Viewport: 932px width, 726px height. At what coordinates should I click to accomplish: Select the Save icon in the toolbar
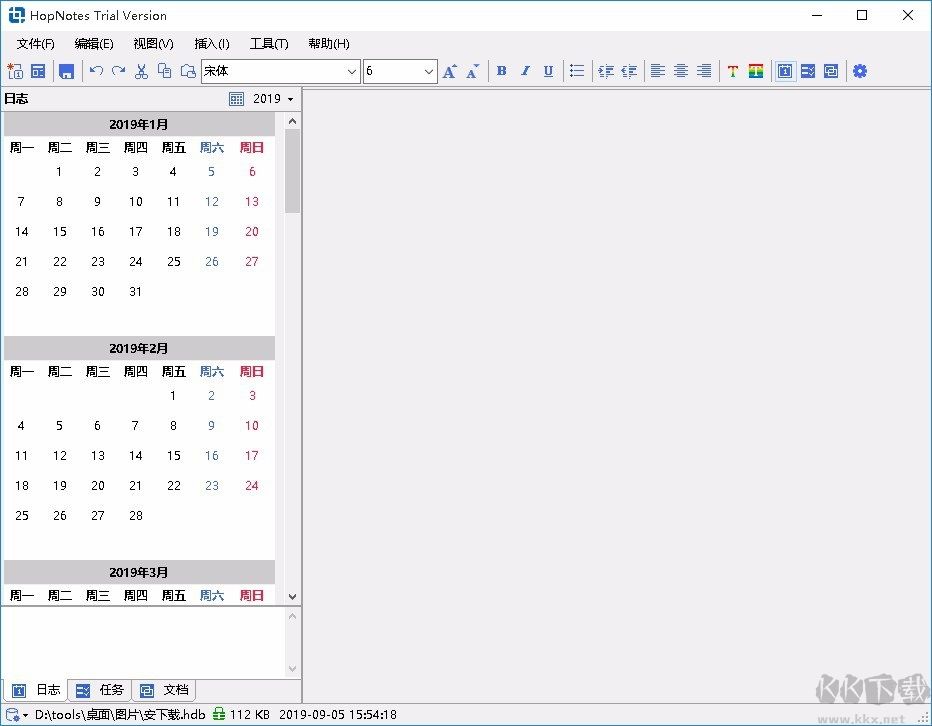coord(66,70)
